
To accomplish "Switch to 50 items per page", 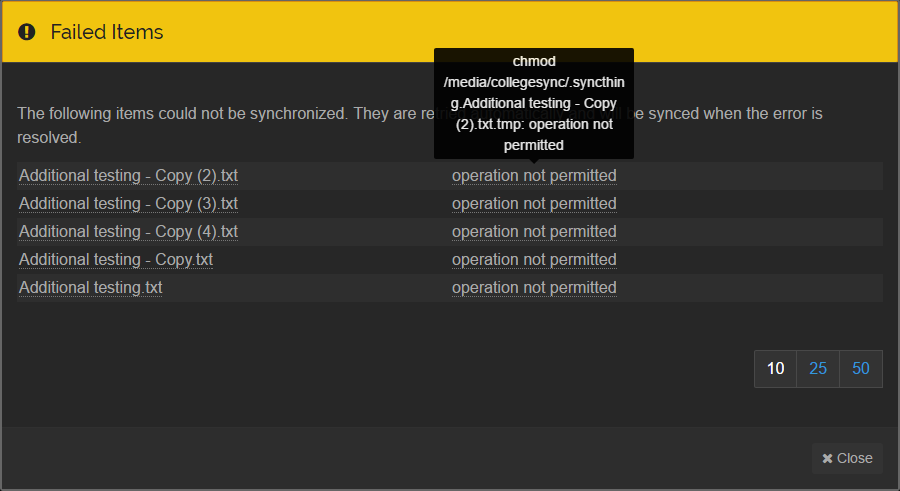I will coord(861,369).
